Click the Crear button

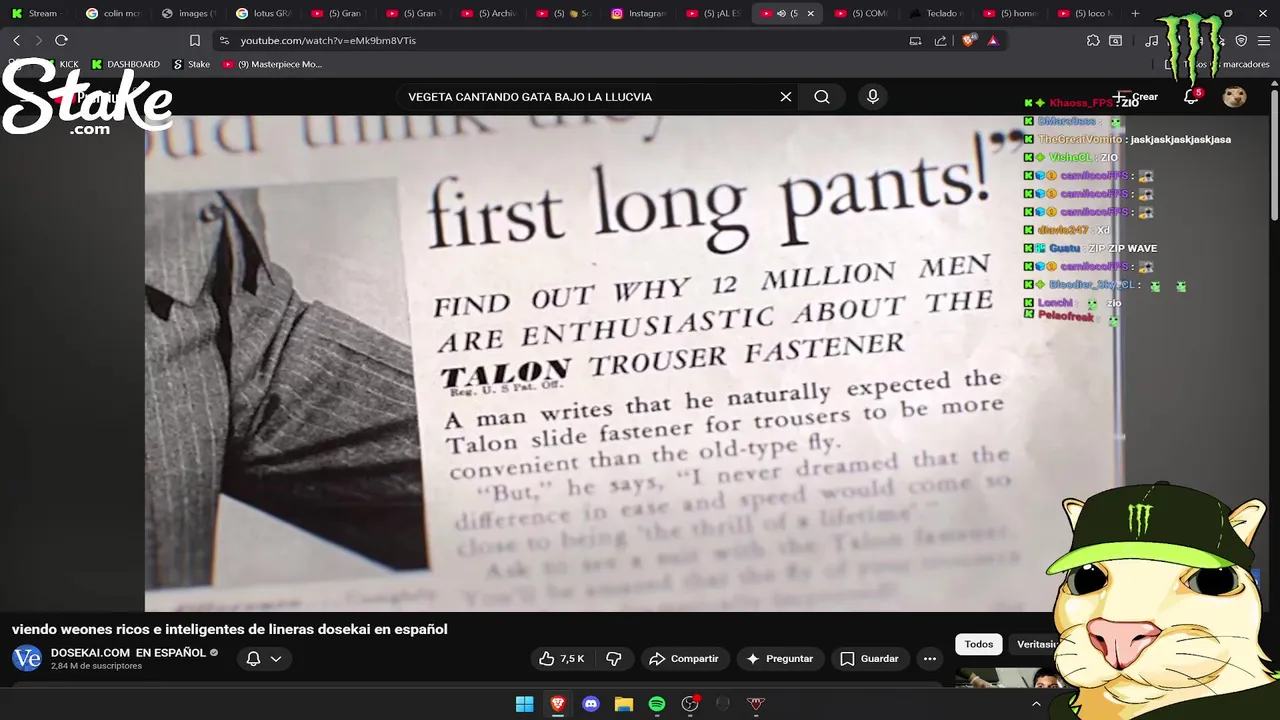pos(1136,97)
